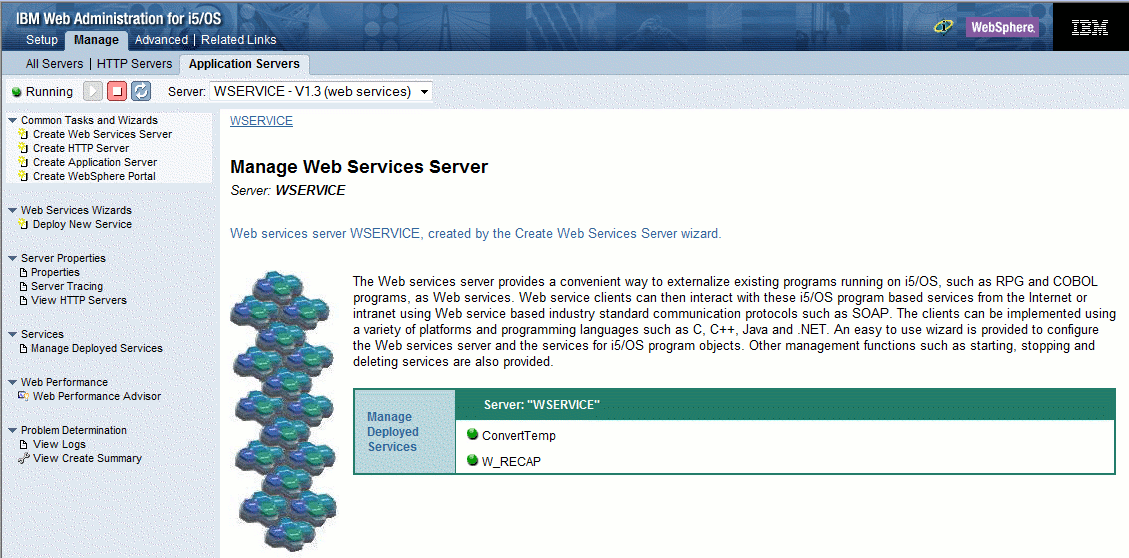
Task: Click the Manage Web Services Server heading
Action: click(359, 167)
